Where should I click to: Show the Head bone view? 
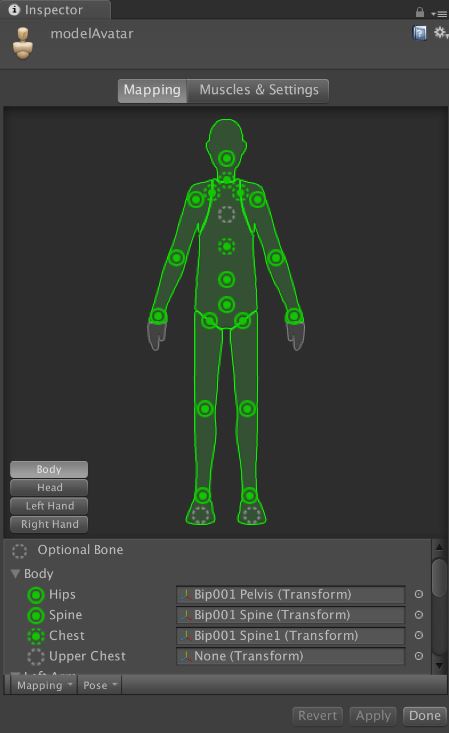(x=49, y=488)
